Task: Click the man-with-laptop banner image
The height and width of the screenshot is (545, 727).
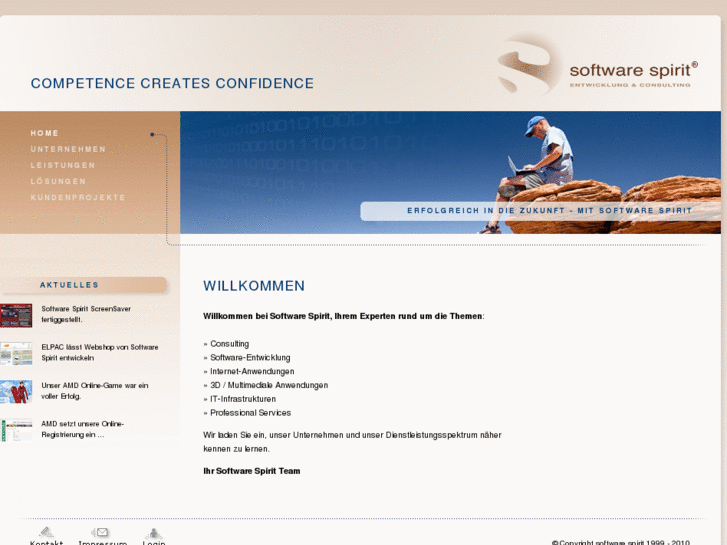Action: (450, 172)
